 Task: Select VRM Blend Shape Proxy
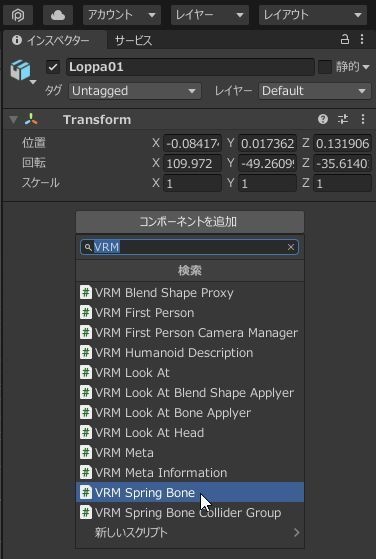[x=190, y=293]
